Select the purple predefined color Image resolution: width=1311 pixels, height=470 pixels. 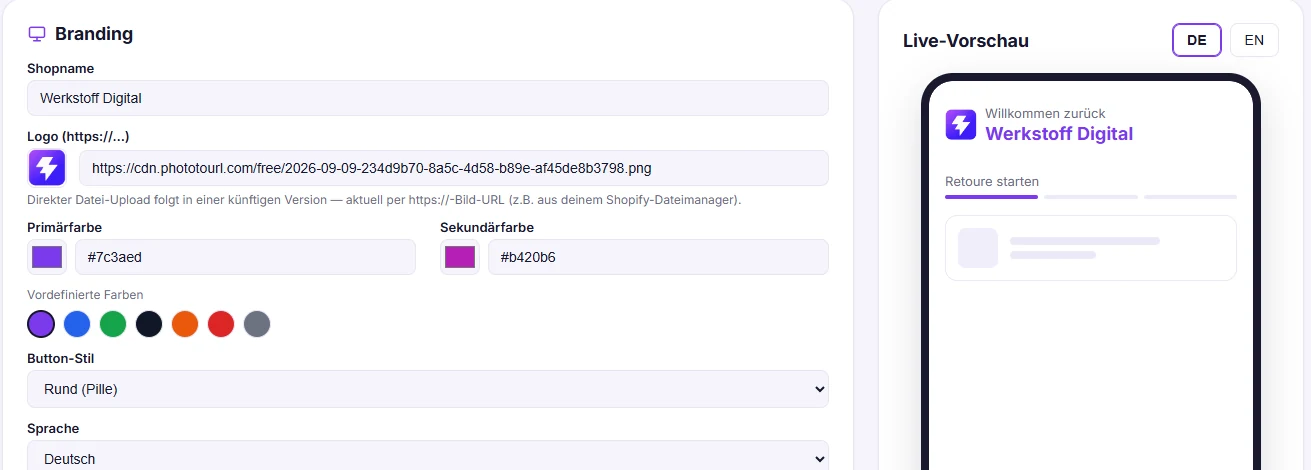pos(41,324)
